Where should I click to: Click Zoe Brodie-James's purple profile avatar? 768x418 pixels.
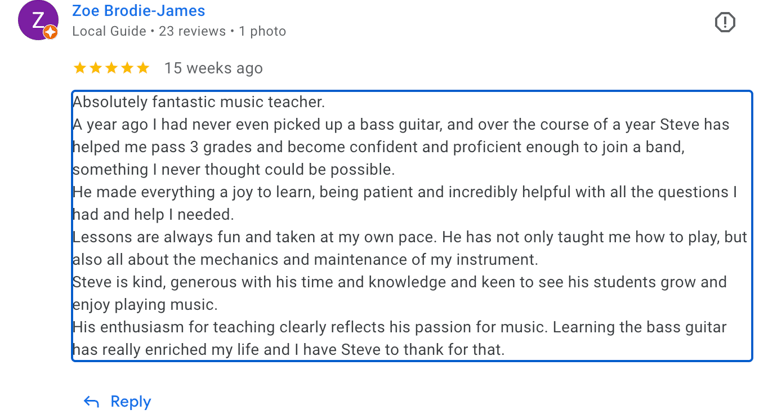point(38,20)
